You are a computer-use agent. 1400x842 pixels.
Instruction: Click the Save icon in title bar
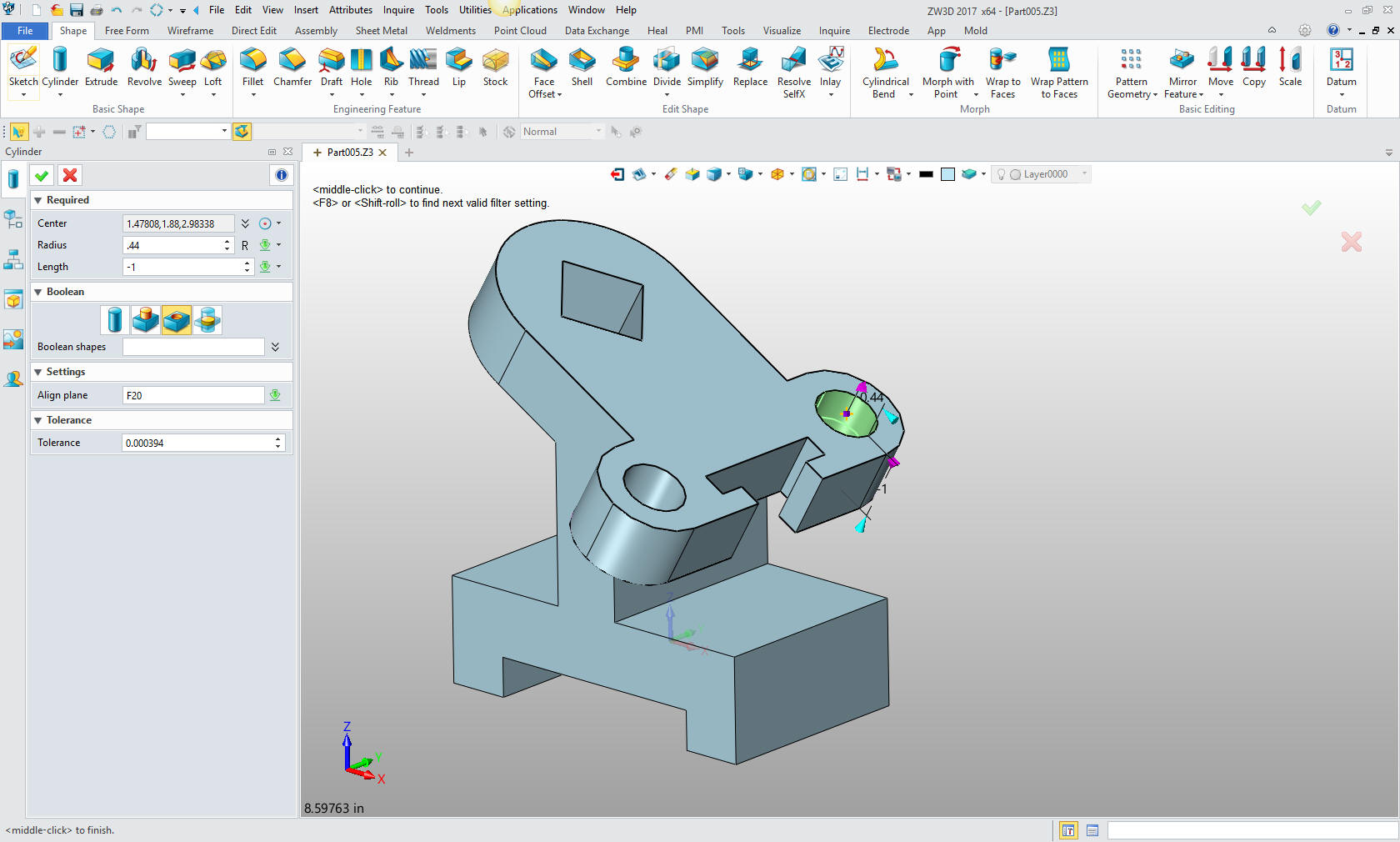[77, 10]
